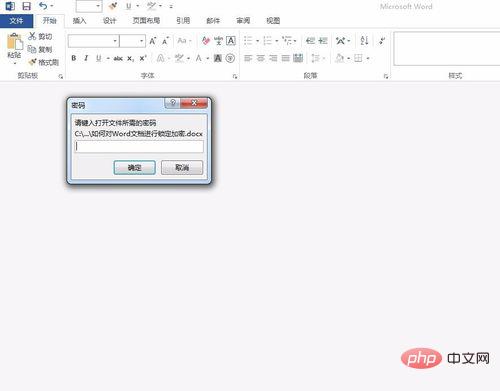
Task: Click the Justify alignment icon
Action: [x=285, y=58]
